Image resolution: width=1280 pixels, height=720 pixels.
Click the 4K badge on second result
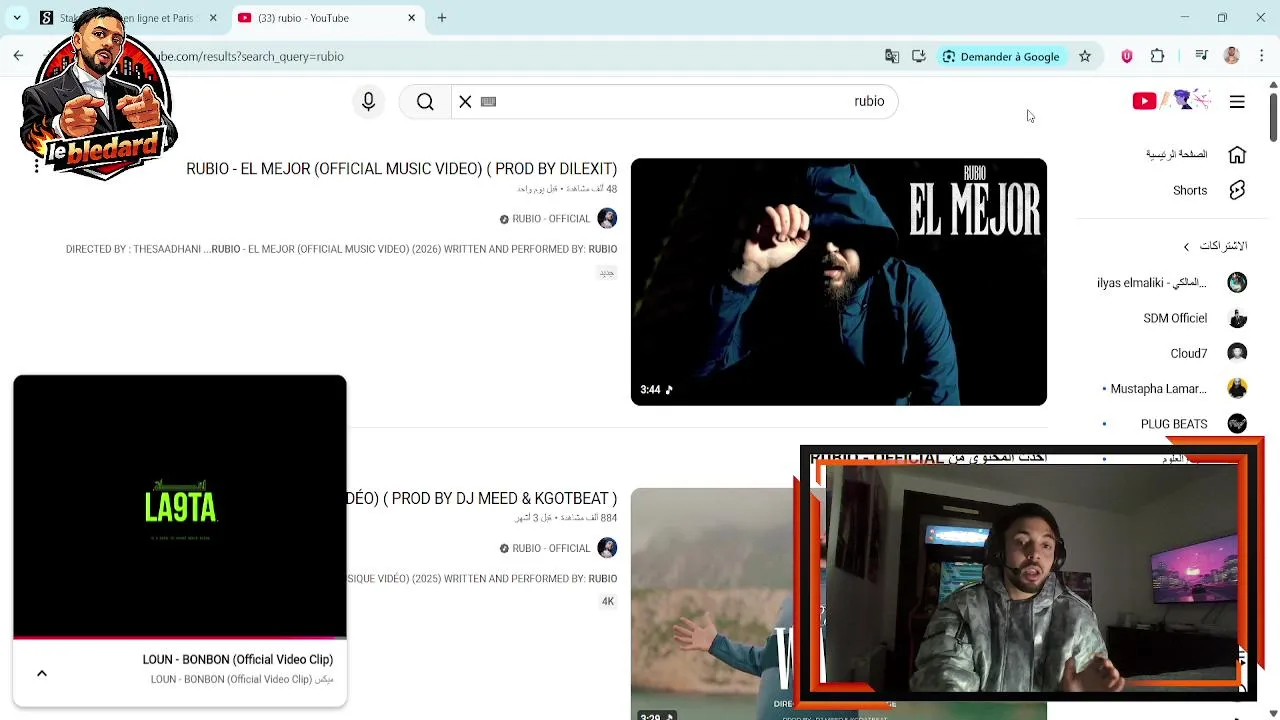click(607, 602)
